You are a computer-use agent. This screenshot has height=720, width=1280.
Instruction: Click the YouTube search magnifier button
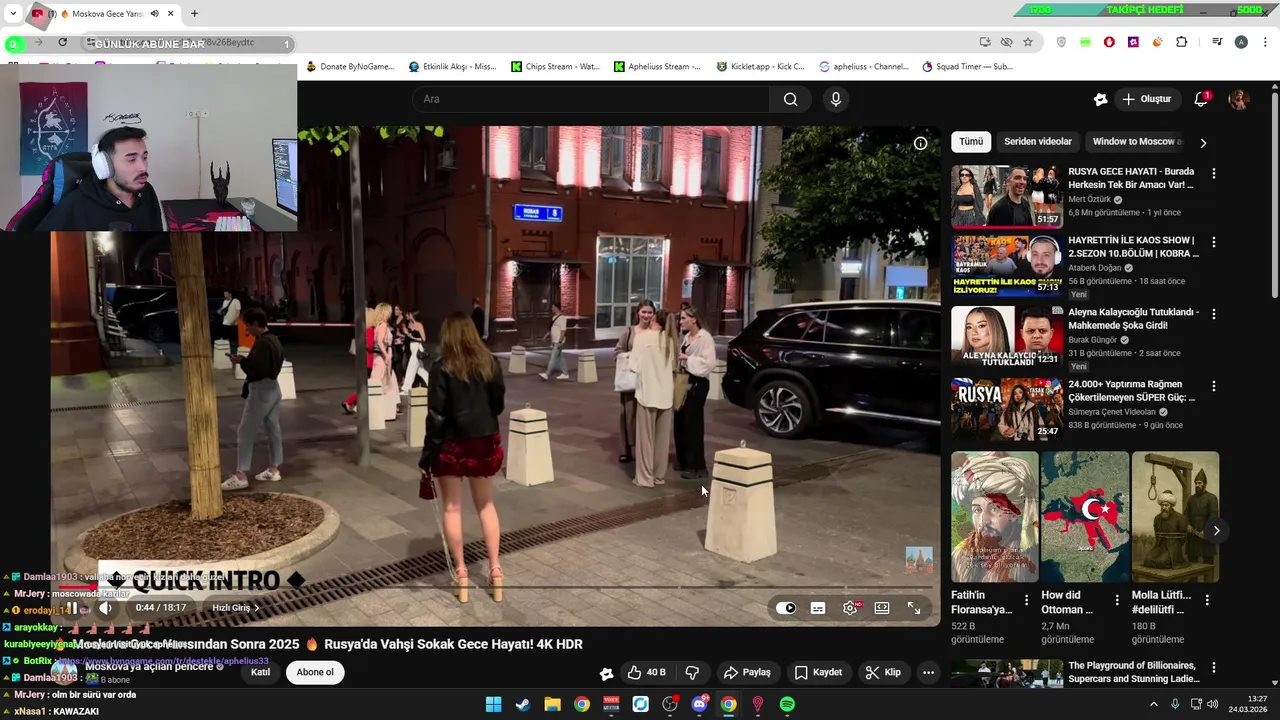(790, 99)
